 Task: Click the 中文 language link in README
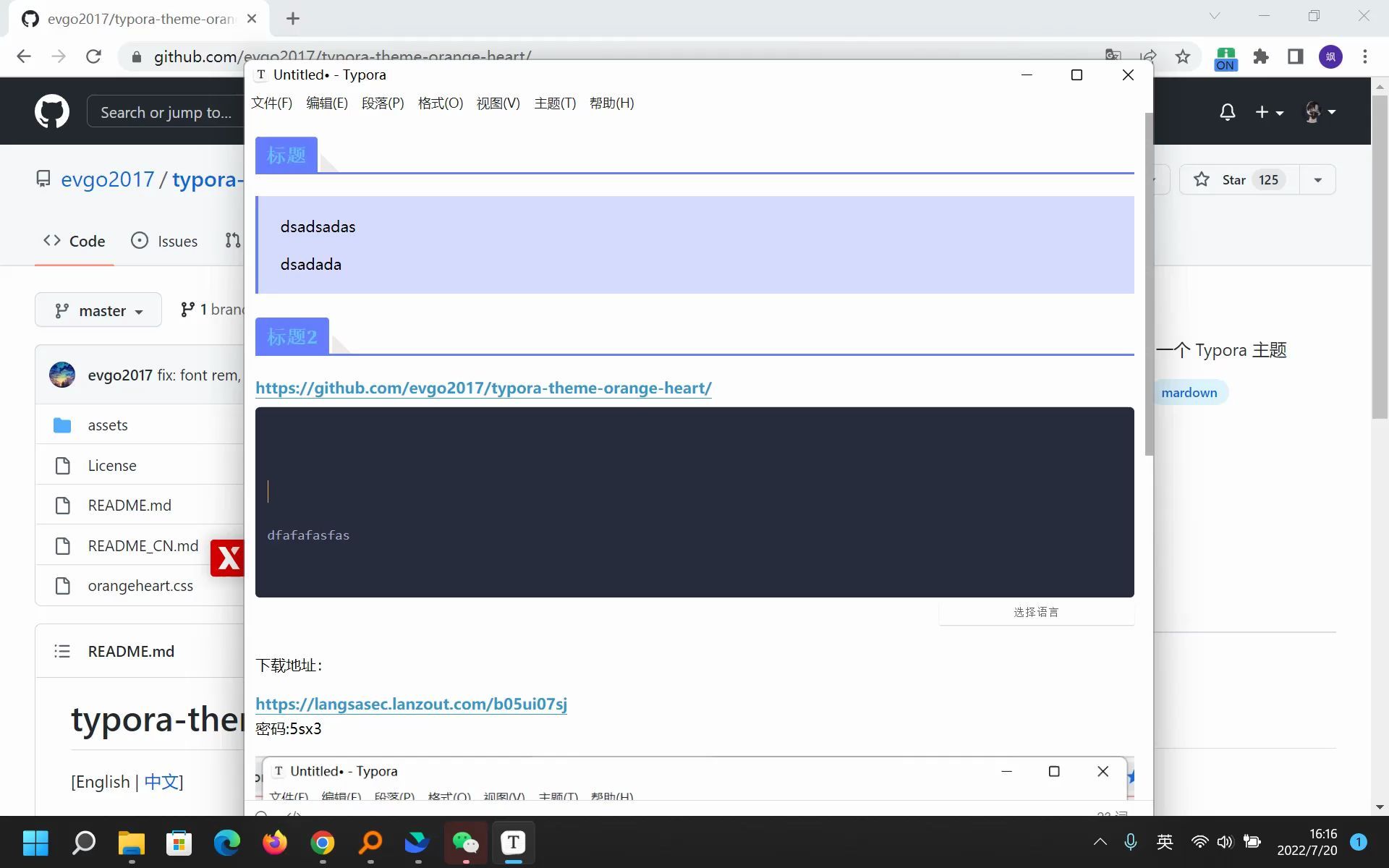[161, 782]
